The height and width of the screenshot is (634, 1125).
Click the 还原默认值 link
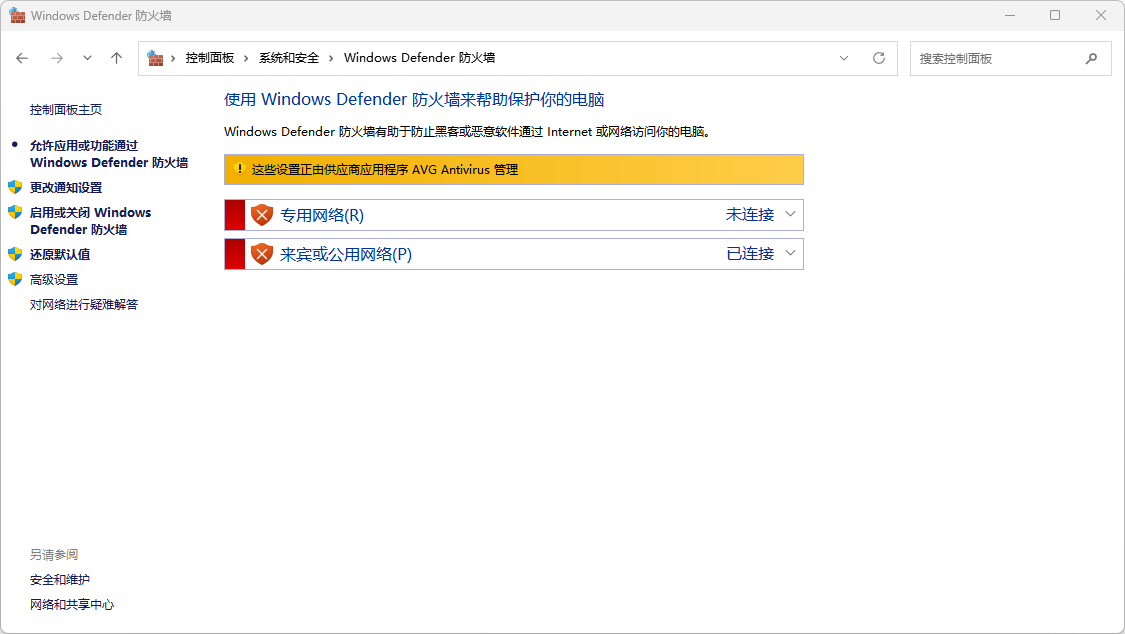(x=60, y=254)
